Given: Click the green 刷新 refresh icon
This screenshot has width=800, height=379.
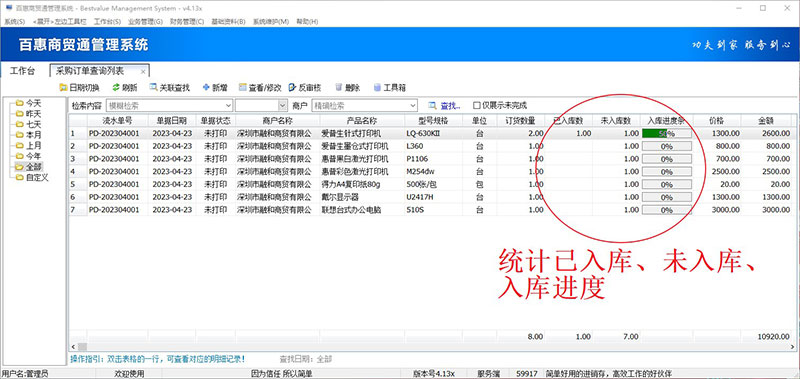Looking at the screenshot, I should (116, 88).
